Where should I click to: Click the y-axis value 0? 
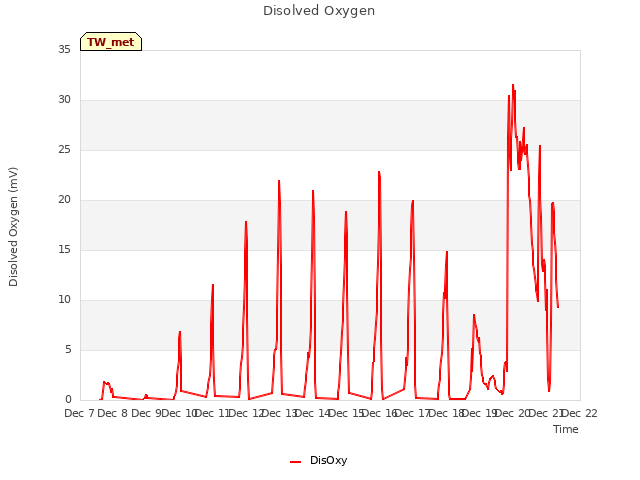click(x=68, y=400)
